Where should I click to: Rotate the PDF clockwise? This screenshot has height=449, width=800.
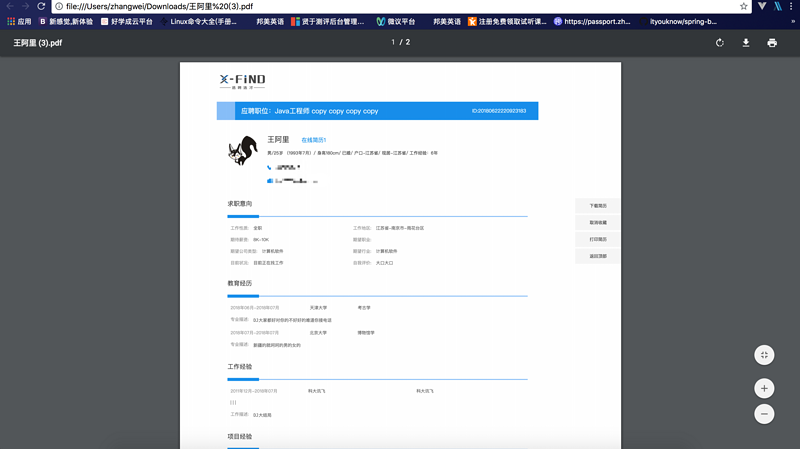720,43
